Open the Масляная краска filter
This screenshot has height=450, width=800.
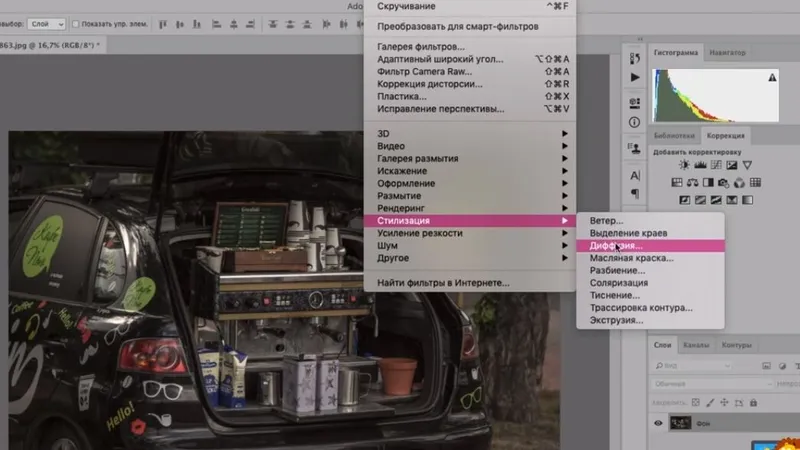[630, 258]
